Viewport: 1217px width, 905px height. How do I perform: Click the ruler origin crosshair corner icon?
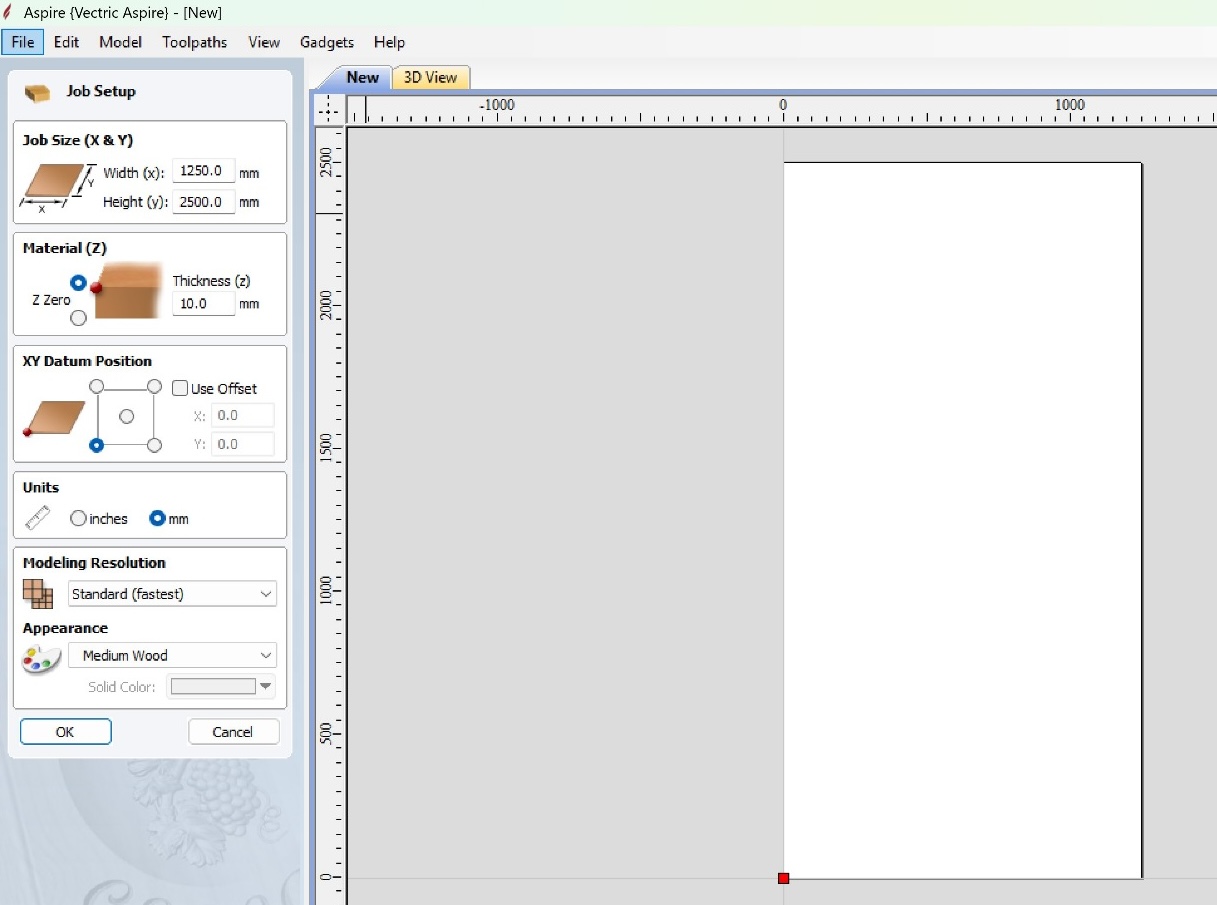329,110
